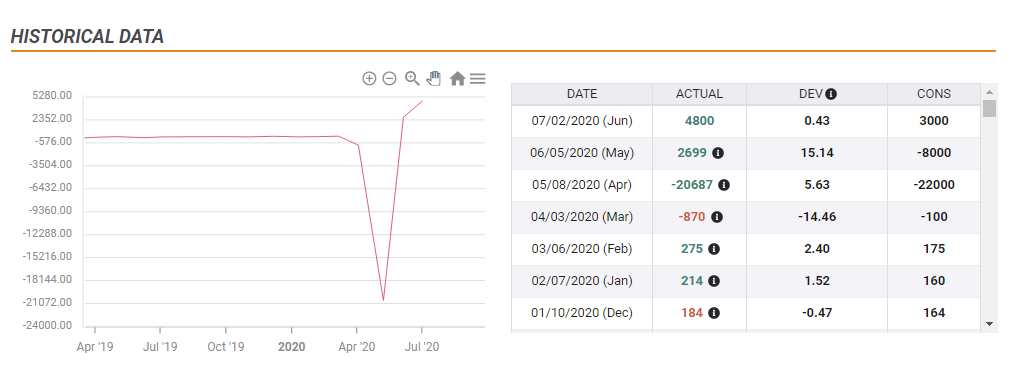Click the ACTUAL column header

[700, 94]
